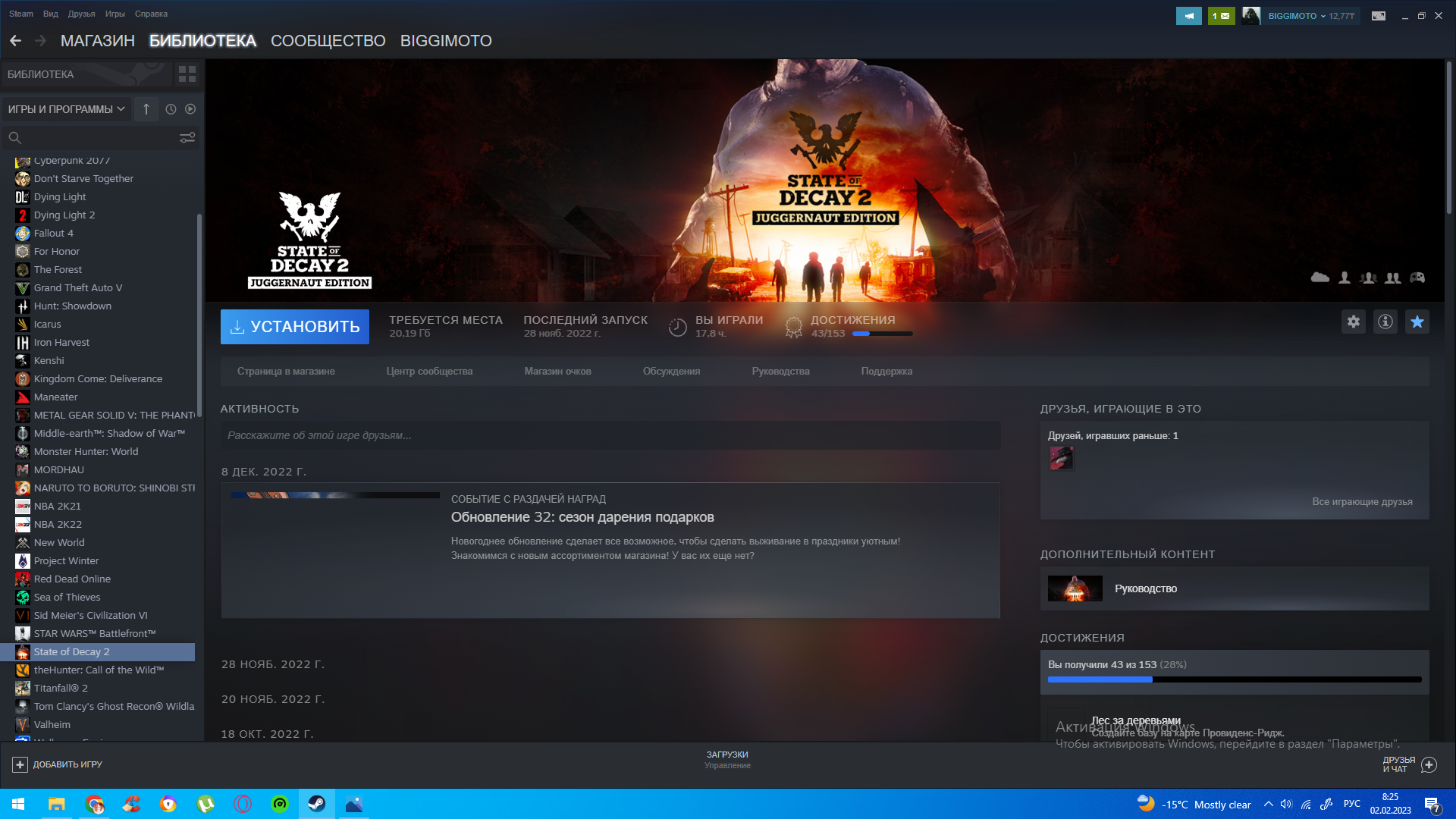The width and height of the screenshot is (1456, 819).
Task: Open advanced filter sliders icon
Action: (187, 138)
